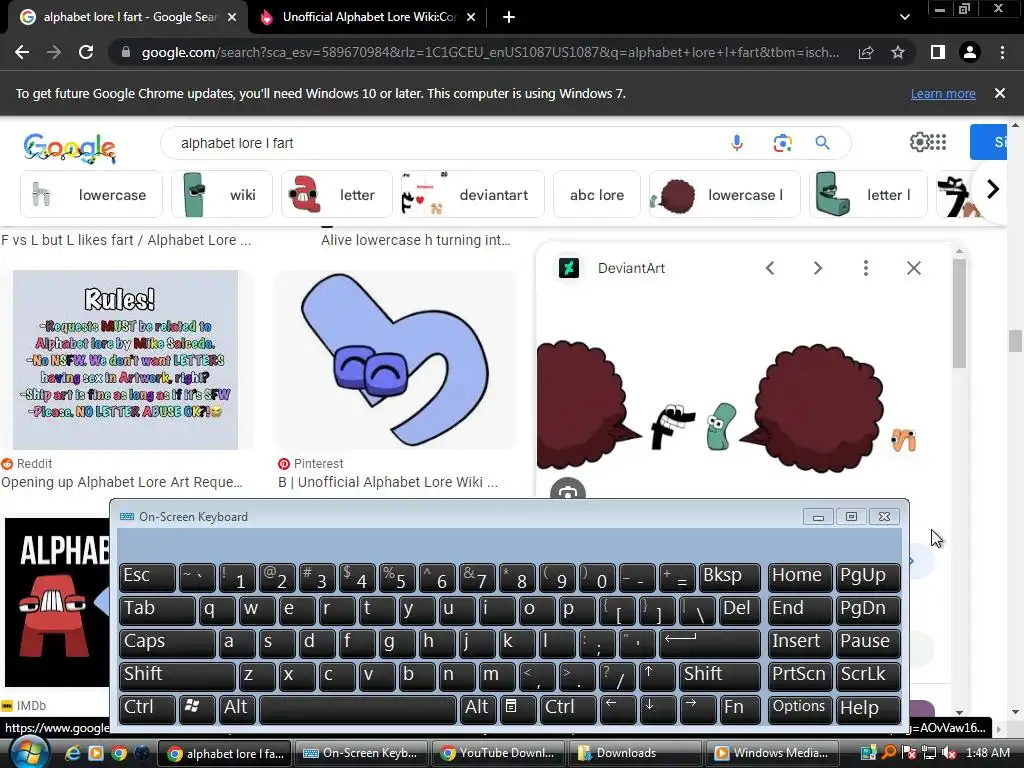Screen dimensions: 1024x768
Task: Click the Insert key on On-Screen Keyboard
Action: point(800,642)
